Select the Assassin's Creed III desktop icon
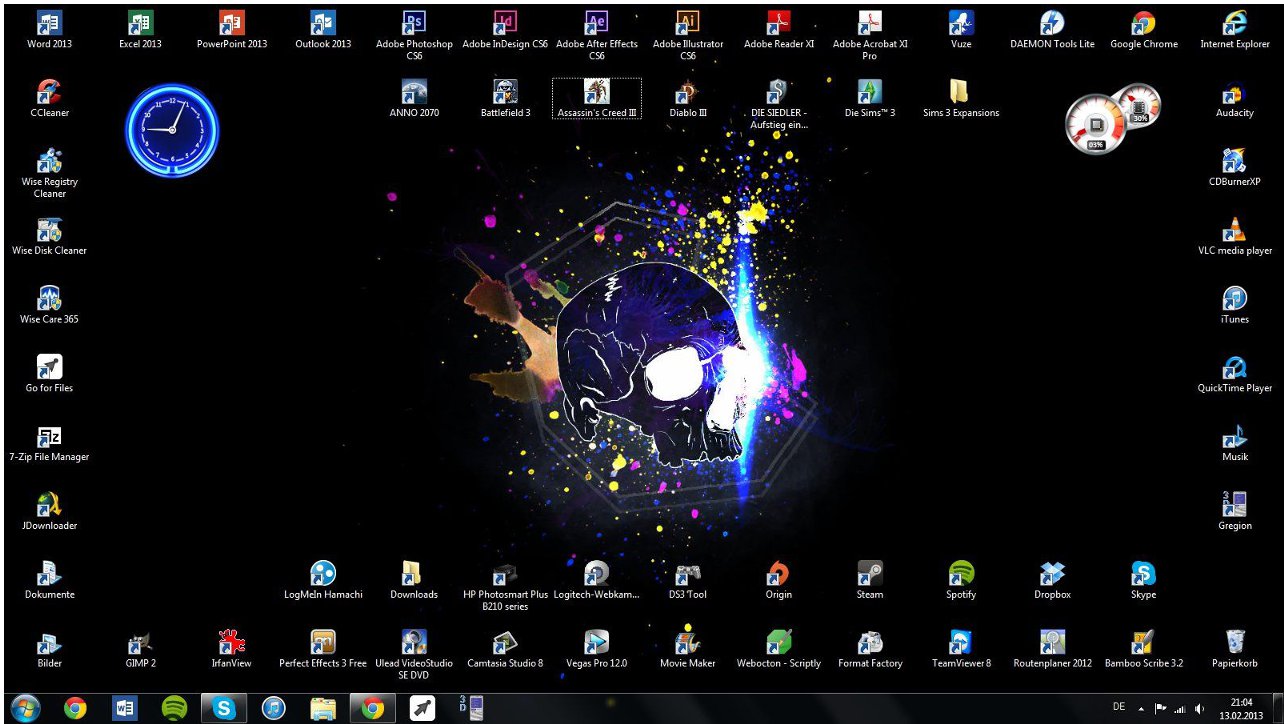Screen dimensions: 1284x724 pos(597,94)
